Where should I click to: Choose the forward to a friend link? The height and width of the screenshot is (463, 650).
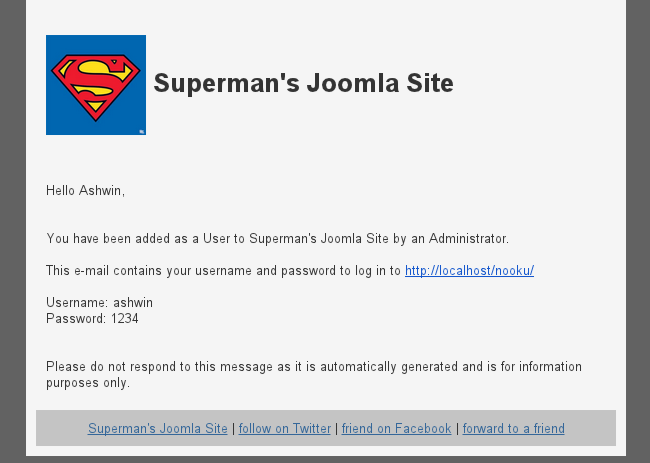[x=514, y=428]
